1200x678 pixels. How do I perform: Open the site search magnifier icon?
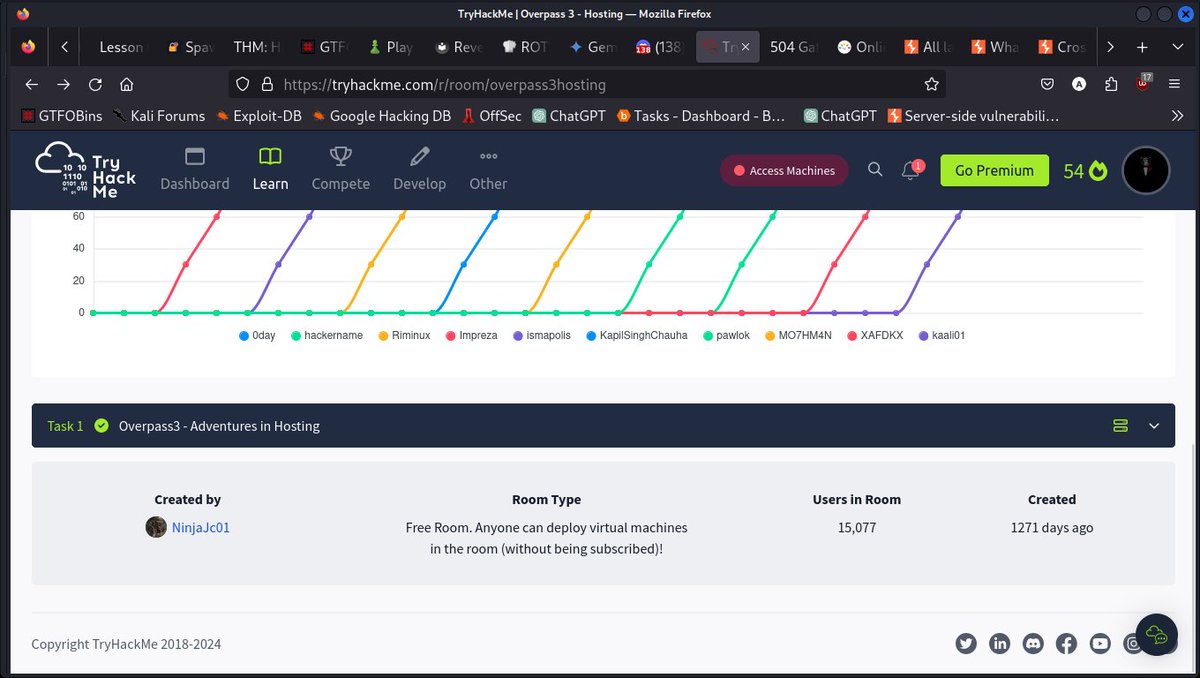click(875, 170)
